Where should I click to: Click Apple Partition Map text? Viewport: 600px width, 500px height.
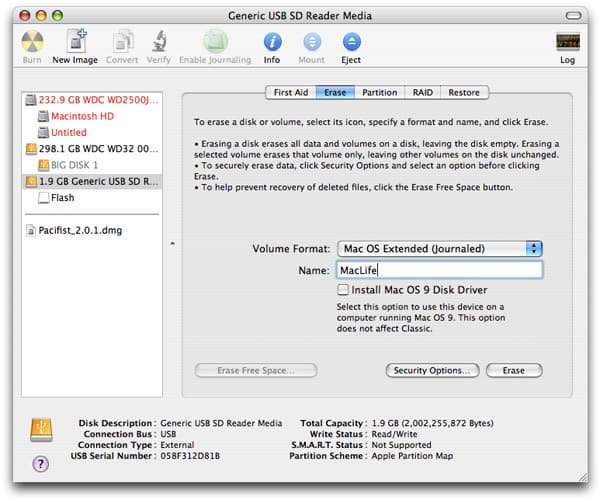[x=412, y=456]
